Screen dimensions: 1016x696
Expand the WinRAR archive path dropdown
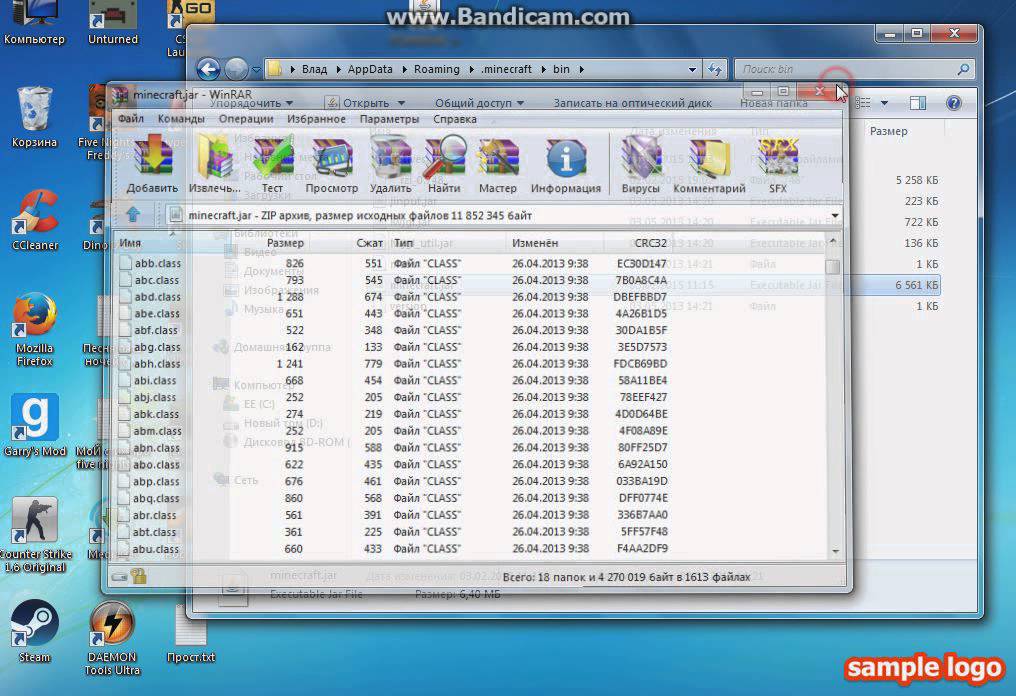[x=835, y=215]
